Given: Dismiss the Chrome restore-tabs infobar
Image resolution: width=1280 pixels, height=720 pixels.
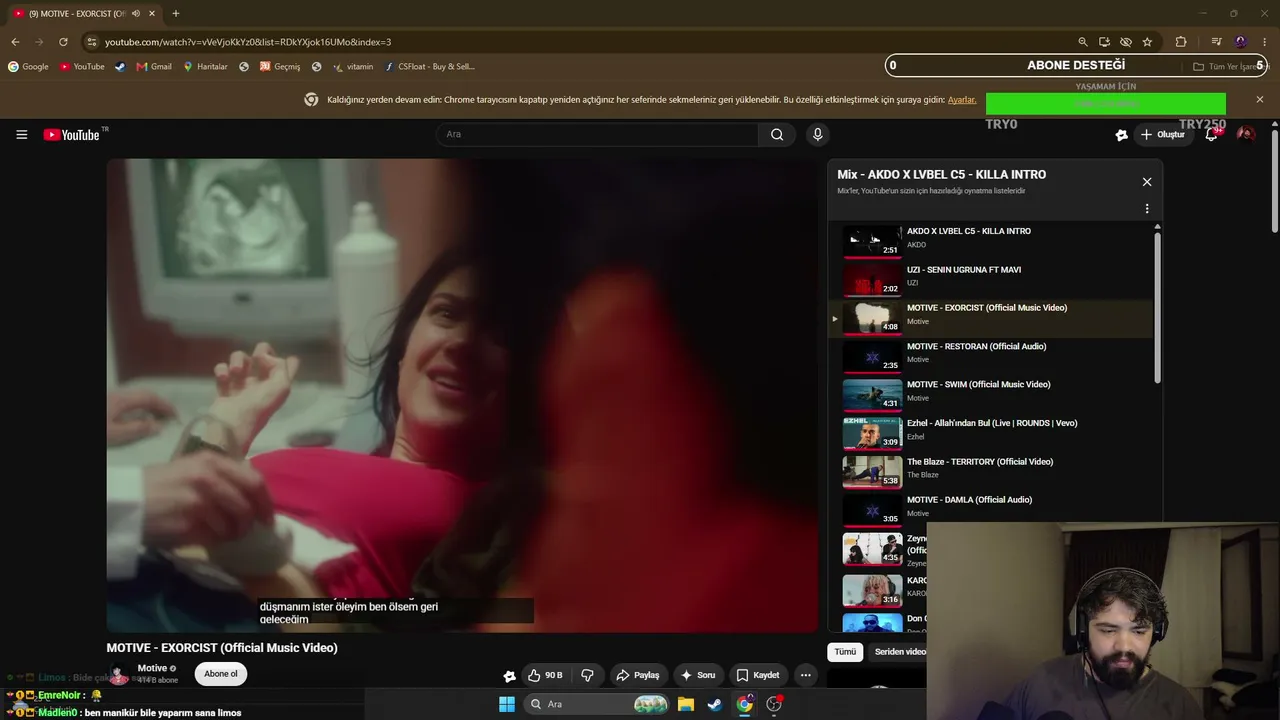Looking at the screenshot, I should (1260, 99).
